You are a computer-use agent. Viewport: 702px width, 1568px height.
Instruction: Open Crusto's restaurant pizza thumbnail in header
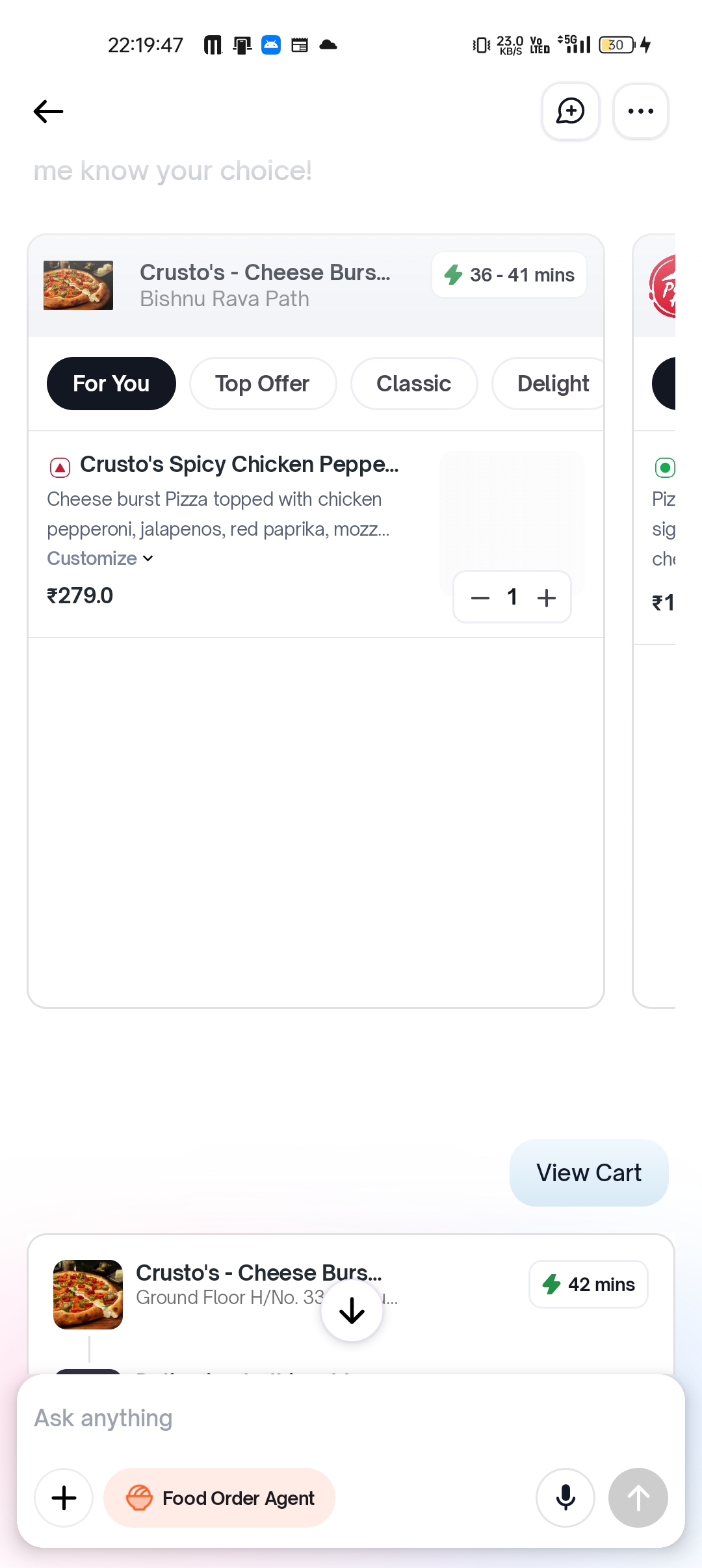[x=78, y=285]
